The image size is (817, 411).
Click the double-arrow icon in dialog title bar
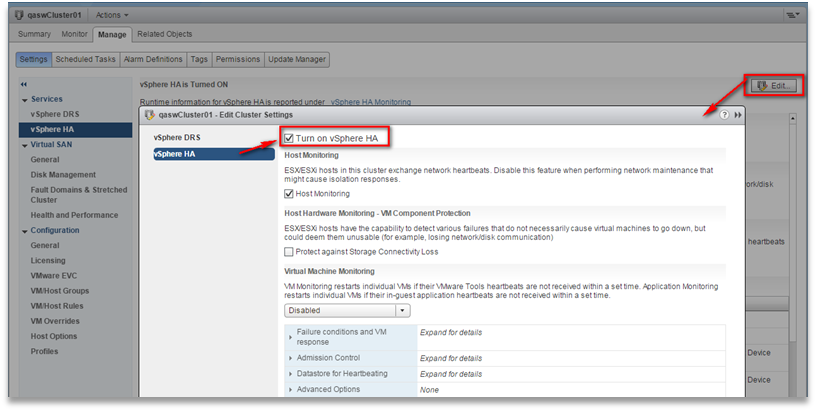pyautogui.click(x=738, y=115)
